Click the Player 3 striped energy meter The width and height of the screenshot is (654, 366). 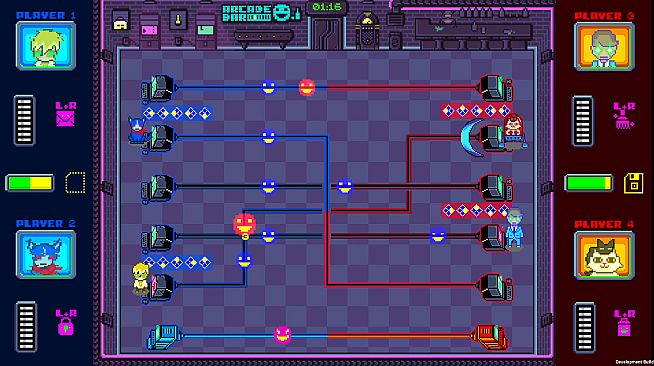pos(582,121)
